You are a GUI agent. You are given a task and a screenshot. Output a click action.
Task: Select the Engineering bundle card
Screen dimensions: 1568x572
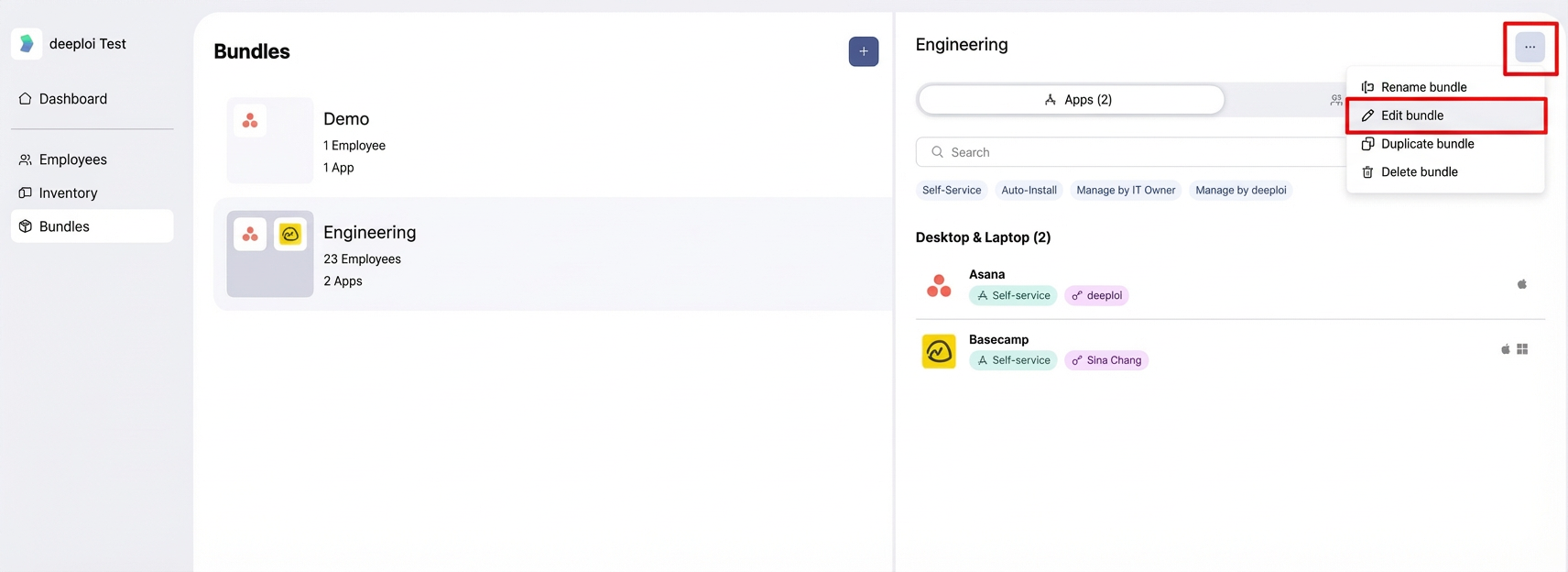click(x=553, y=254)
